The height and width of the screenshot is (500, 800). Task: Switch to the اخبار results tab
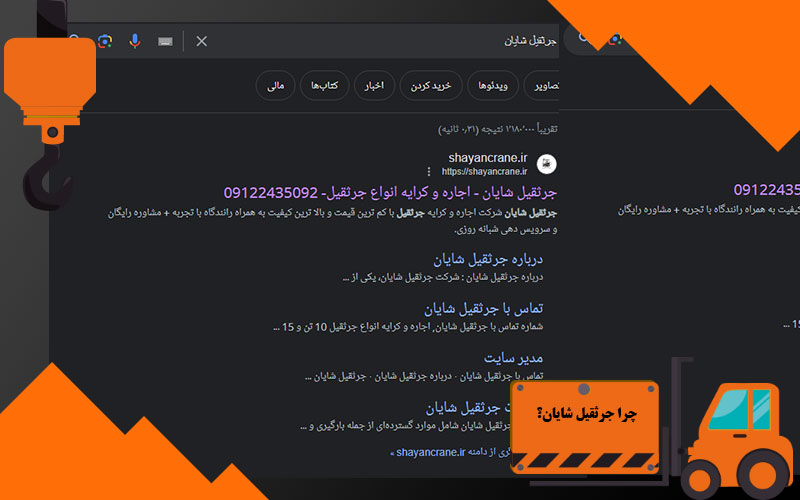pos(374,86)
